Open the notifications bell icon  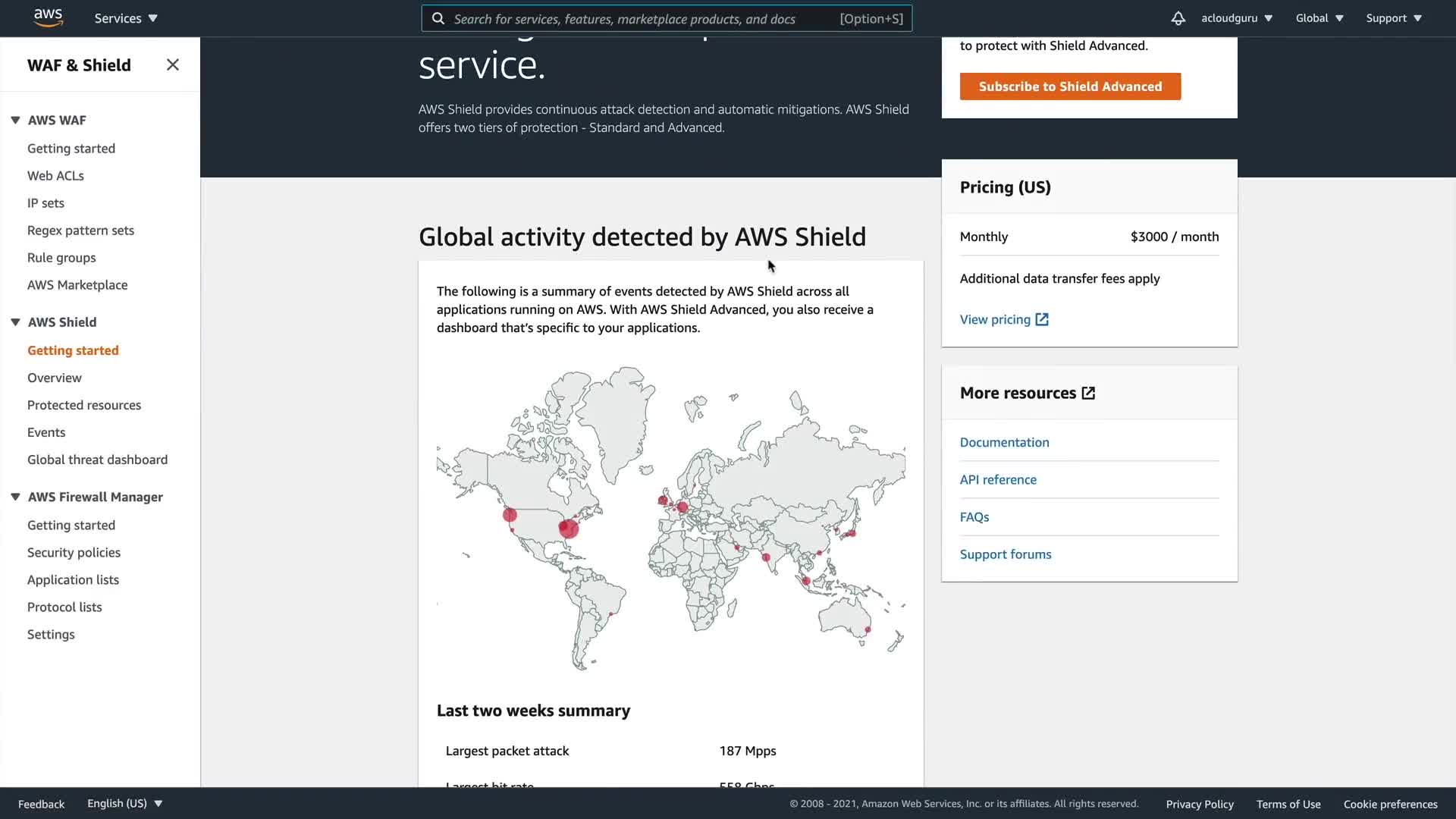(x=1178, y=18)
